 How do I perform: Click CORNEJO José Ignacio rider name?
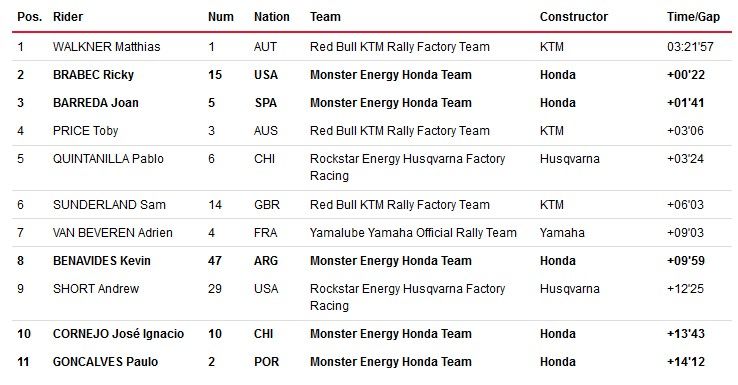(x=118, y=334)
